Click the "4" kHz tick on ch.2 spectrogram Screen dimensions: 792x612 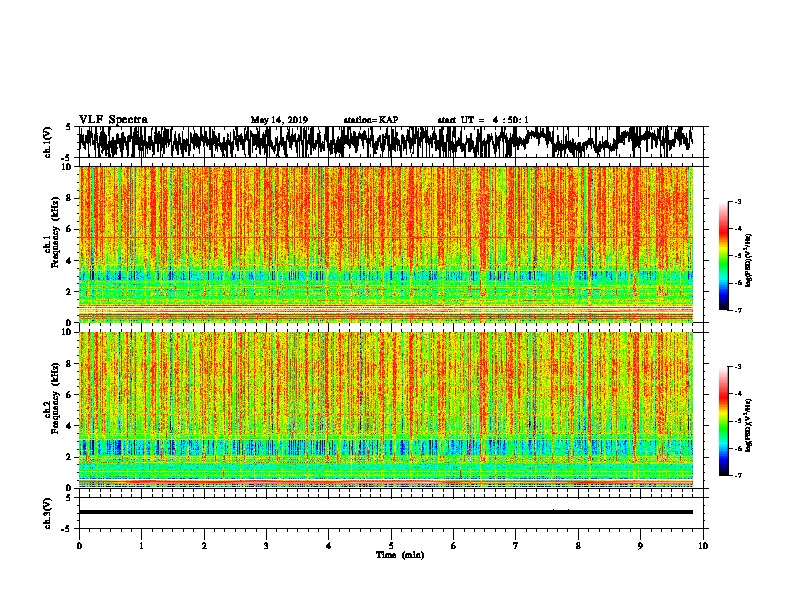pyautogui.click(x=69, y=426)
